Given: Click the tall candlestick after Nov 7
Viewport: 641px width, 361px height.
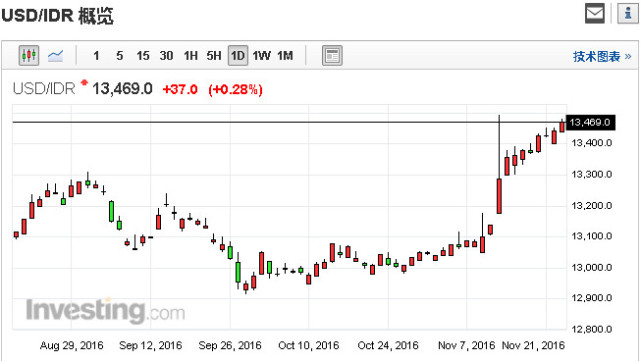Looking at the screenshot, I should pos(499,164).
